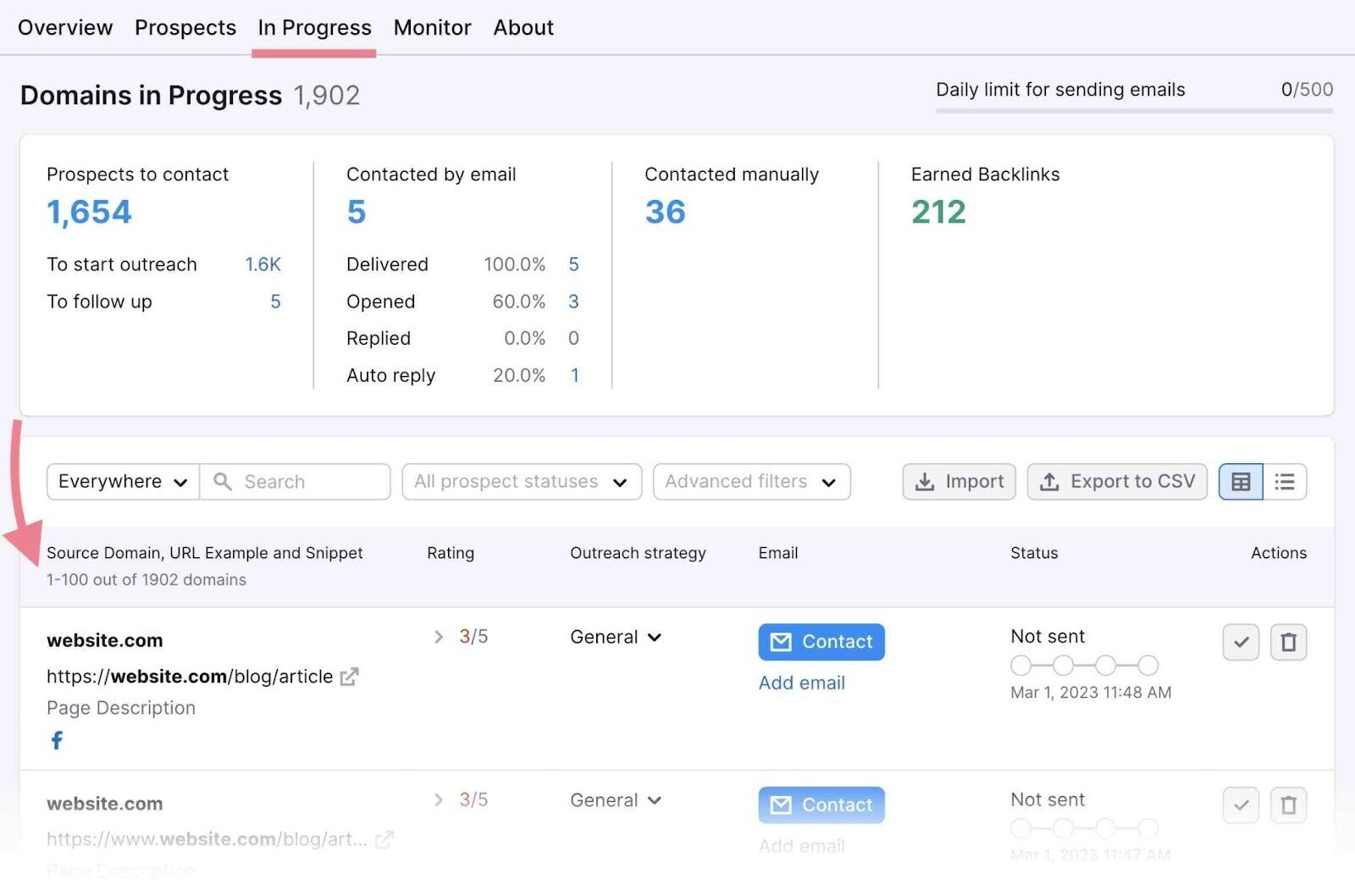Screen dimensions: 1355x896
Task: Expand the Advanced filters dropdown
Action: tap(751, 482)
